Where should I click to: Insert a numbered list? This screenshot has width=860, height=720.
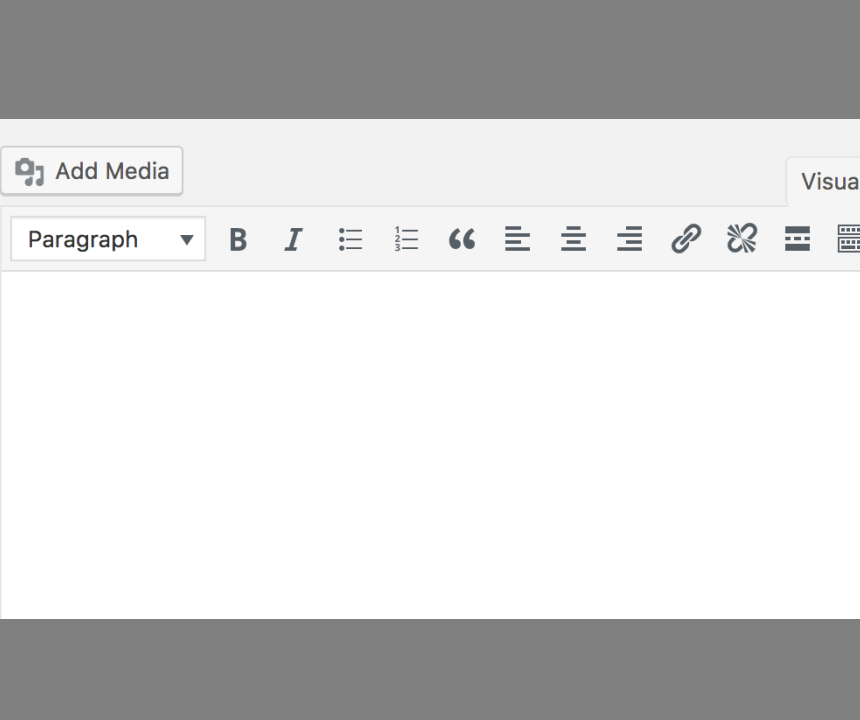tap(405, 239)
